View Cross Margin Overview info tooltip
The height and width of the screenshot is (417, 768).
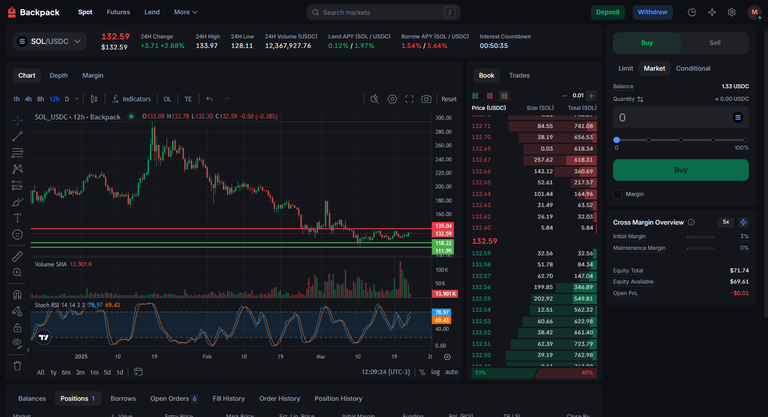691,222
